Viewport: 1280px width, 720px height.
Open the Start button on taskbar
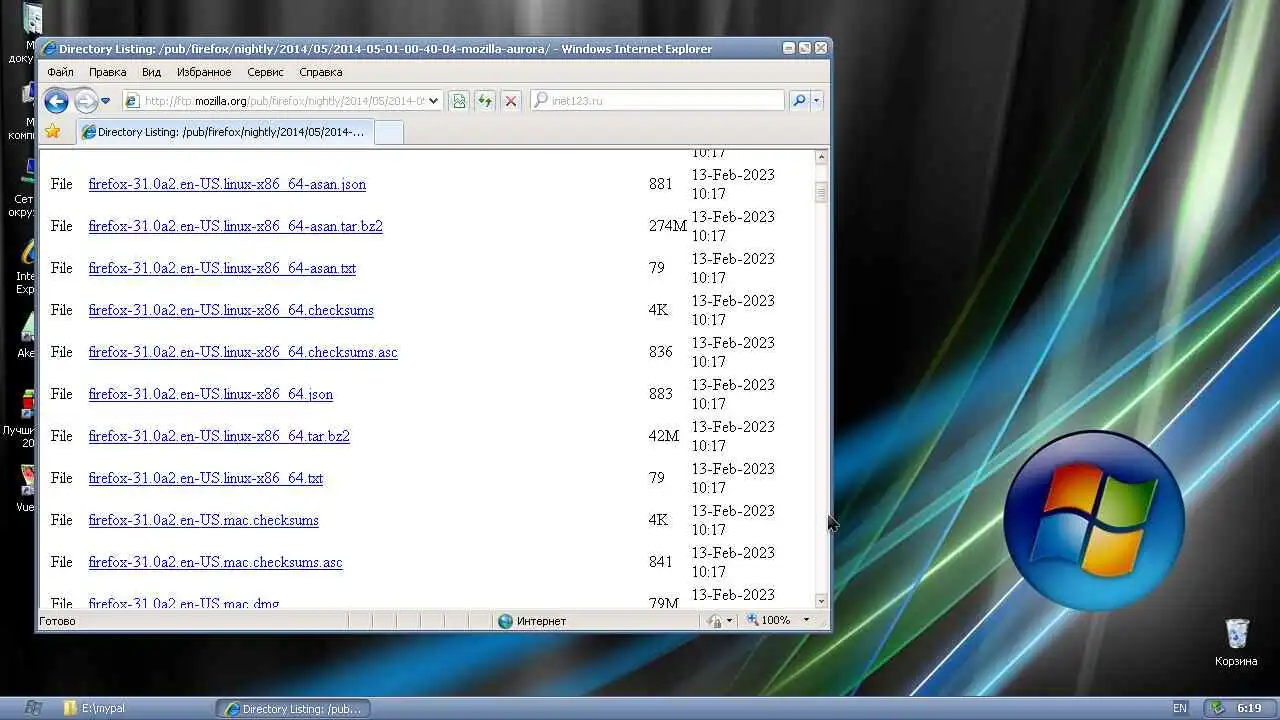(32, 708)
